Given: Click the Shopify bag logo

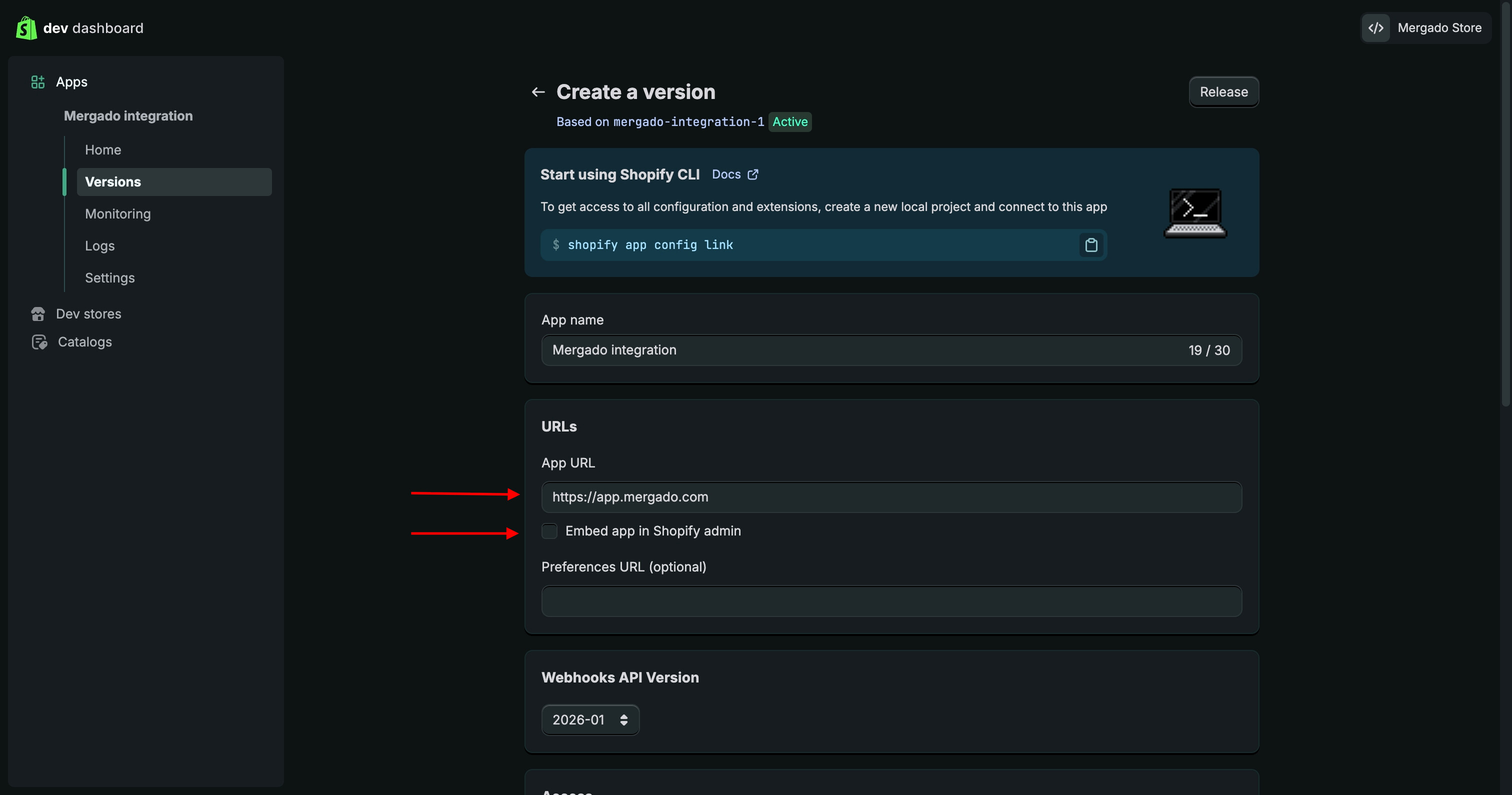Looking at the screenshot, I should click(x=26, y=27).
